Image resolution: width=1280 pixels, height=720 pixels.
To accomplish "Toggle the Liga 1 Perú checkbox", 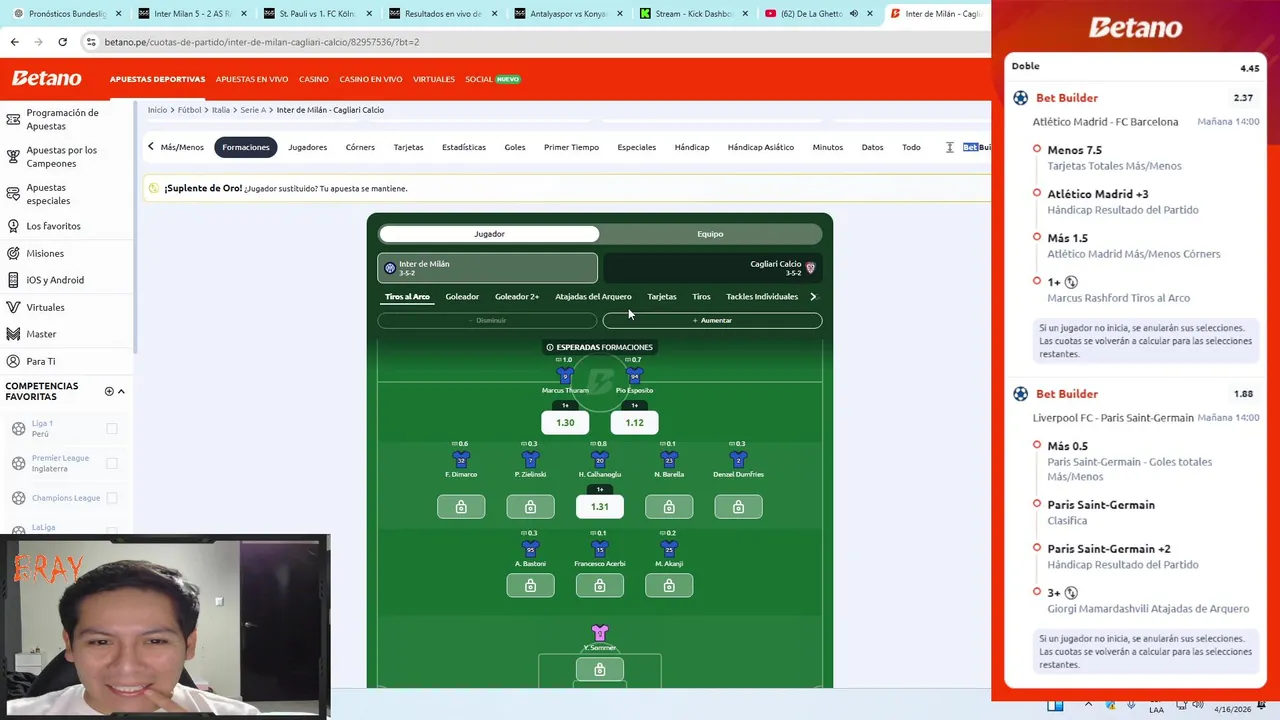I will [x=112, y=429].
